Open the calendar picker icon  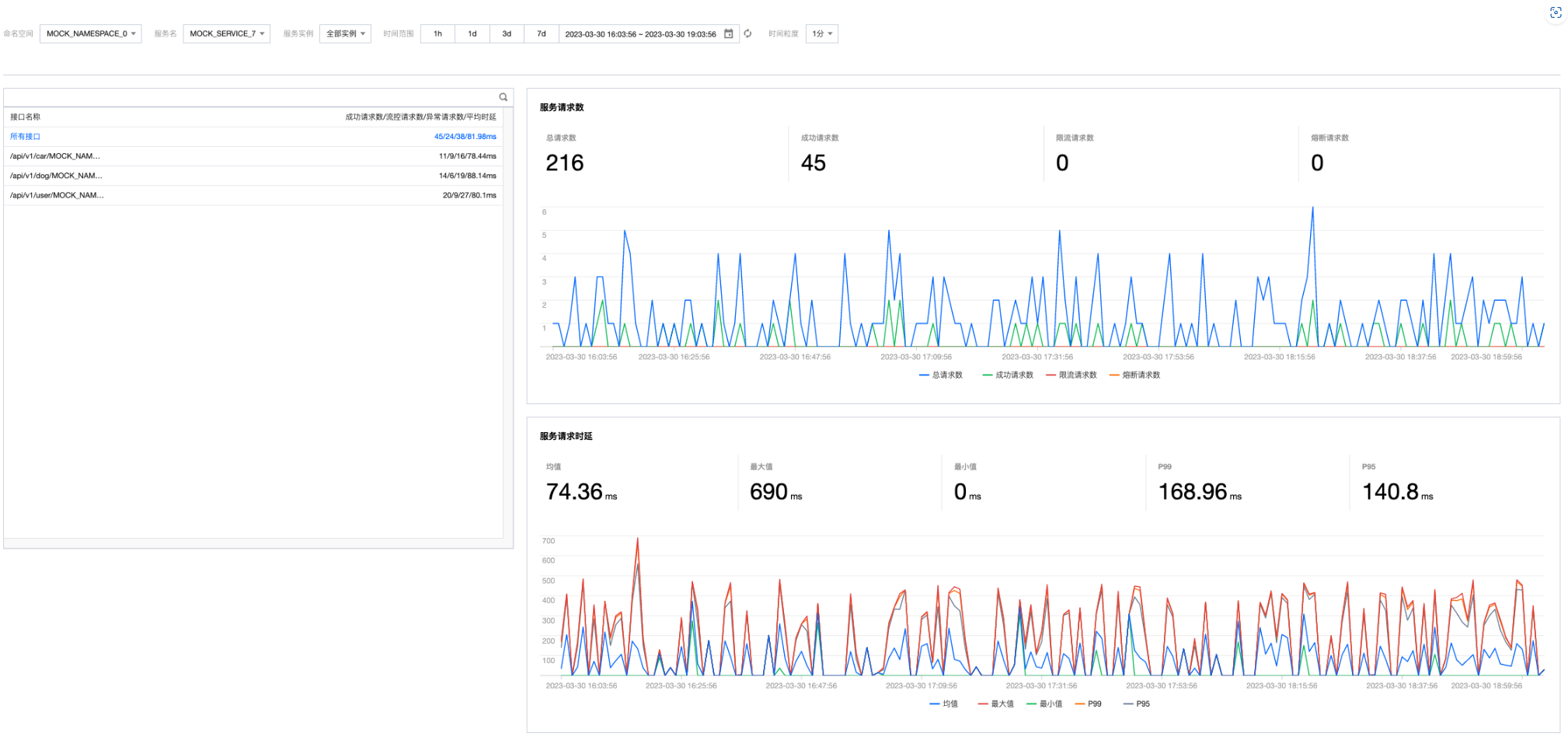pos(728,33)
